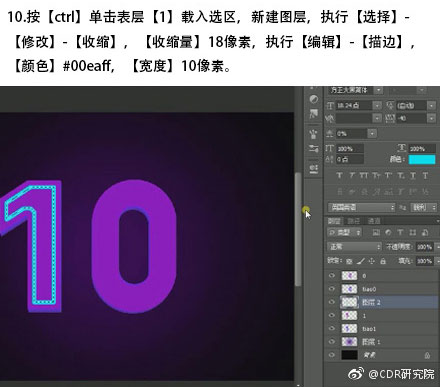Select the bao1 layer row name

[369, 329]
